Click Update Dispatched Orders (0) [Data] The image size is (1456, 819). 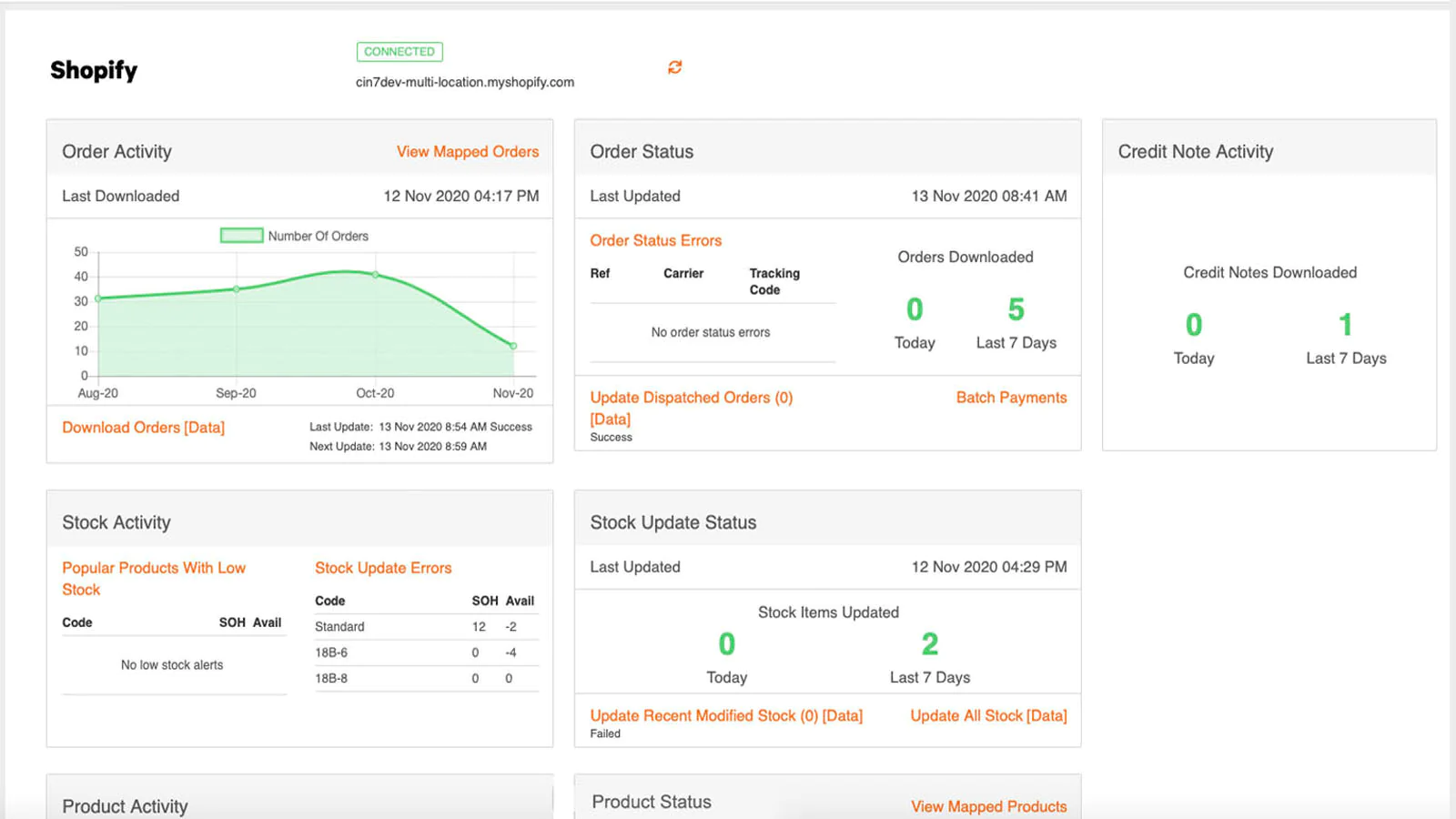point(691,399)
